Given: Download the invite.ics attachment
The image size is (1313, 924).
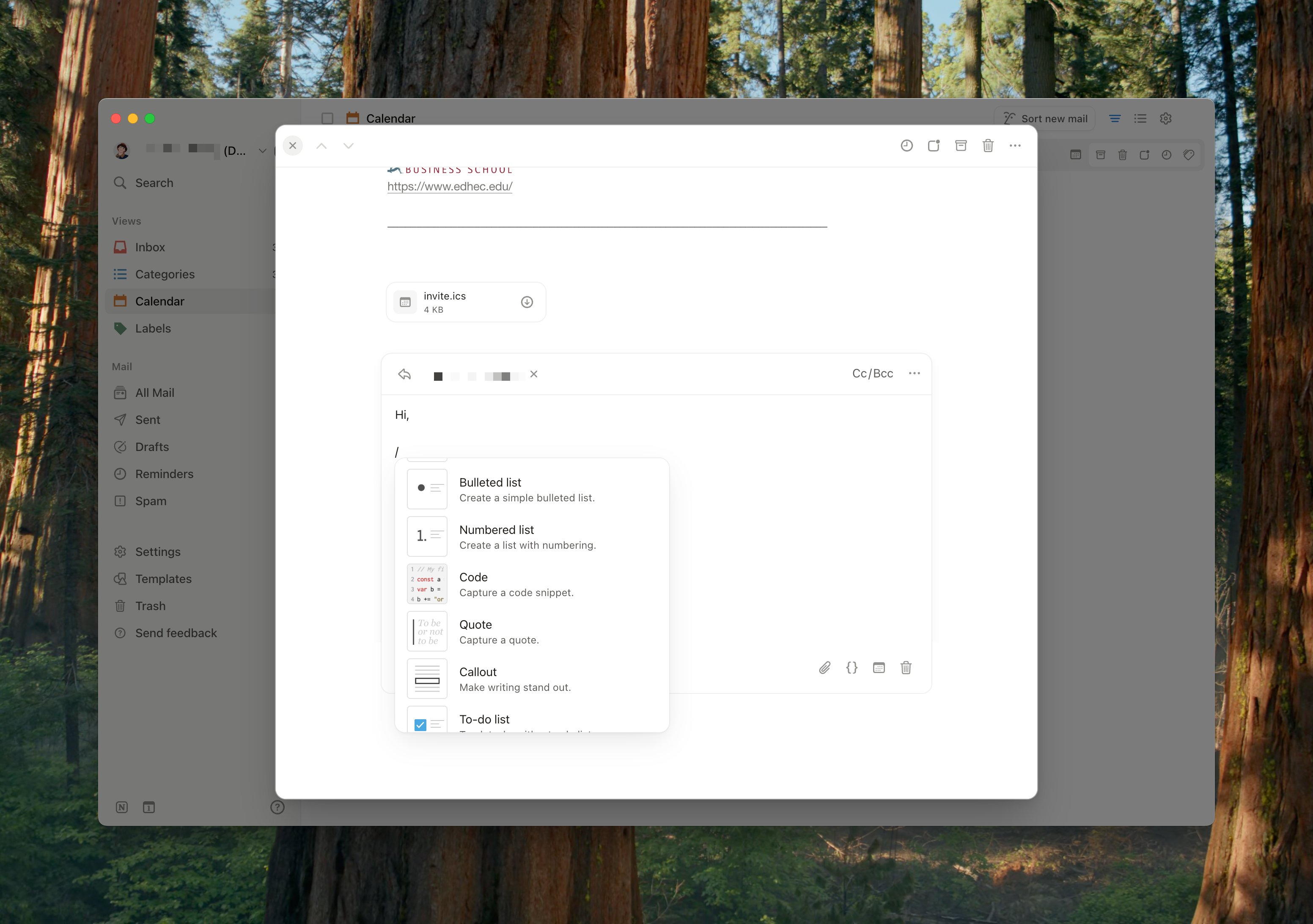Looking at the screenshot, I should 527,302.
